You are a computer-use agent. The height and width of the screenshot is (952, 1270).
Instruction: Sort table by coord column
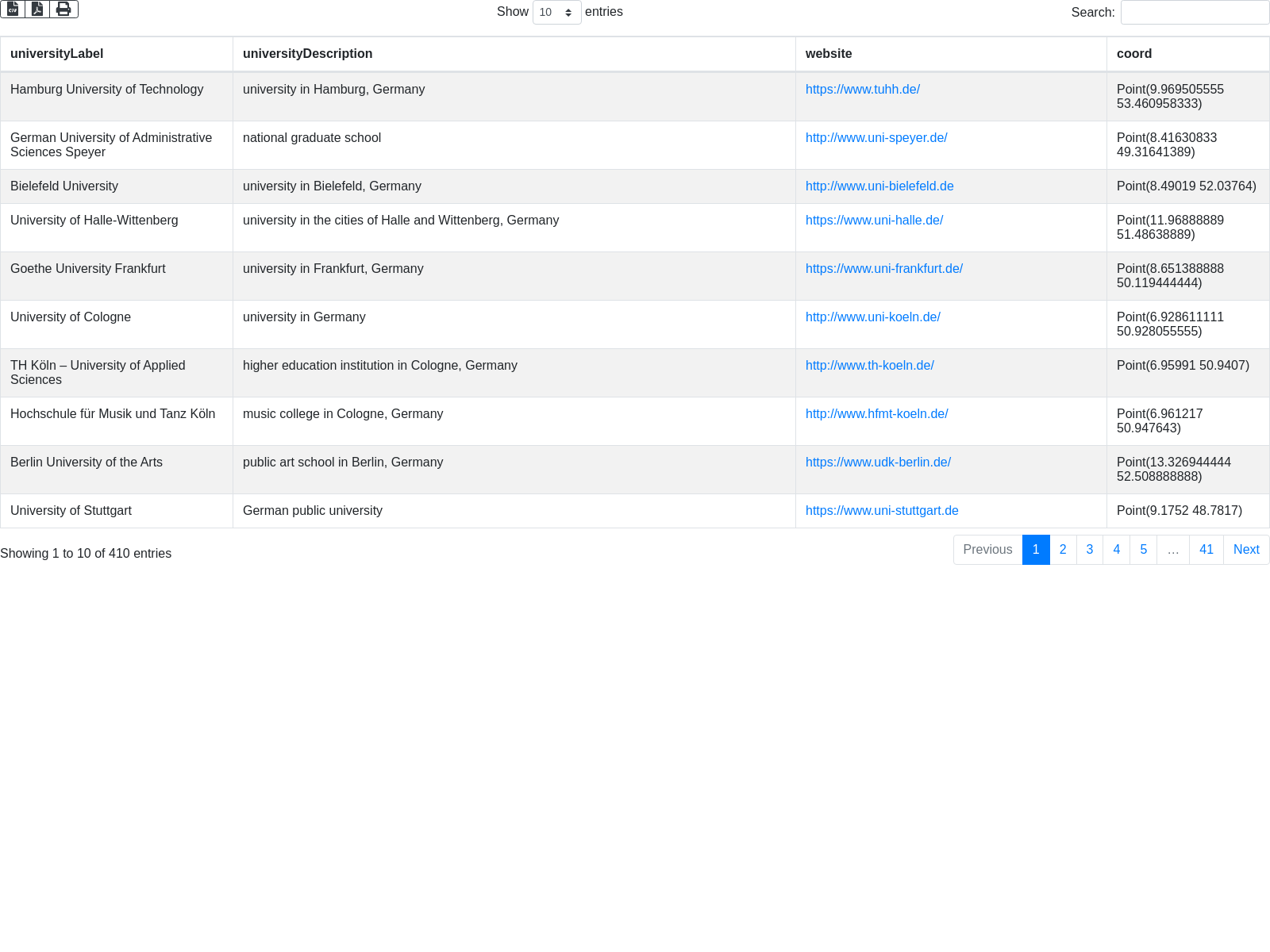1133,54
